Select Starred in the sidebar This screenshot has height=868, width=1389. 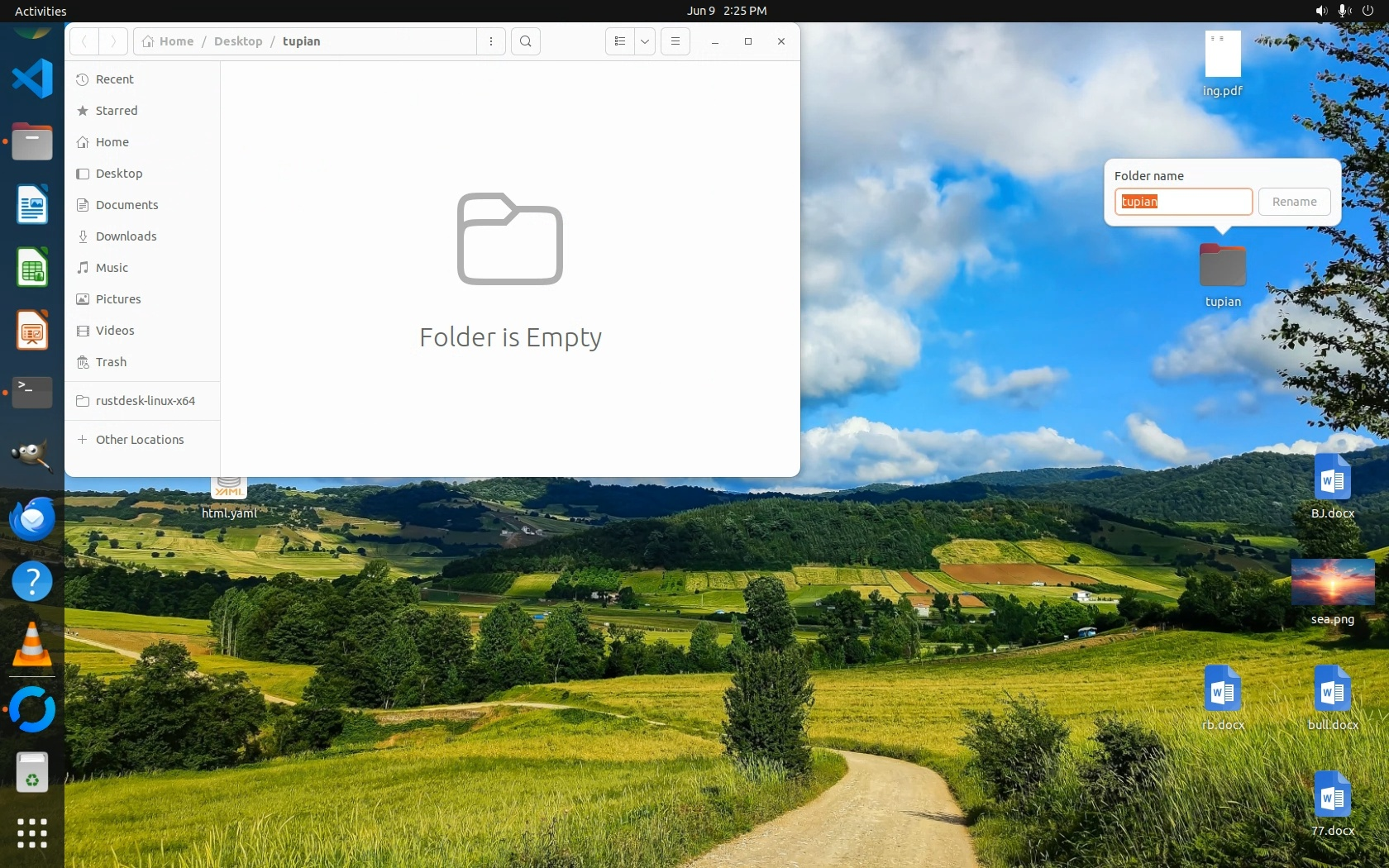pos(117,111)
